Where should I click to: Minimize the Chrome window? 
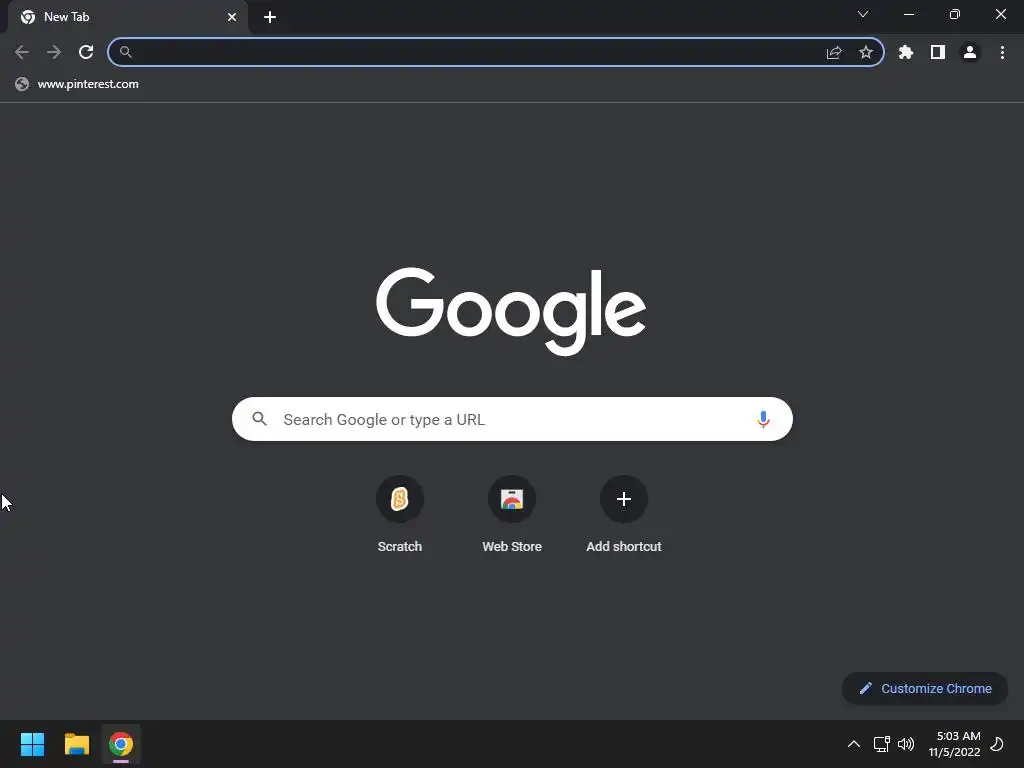[x=909, y=14]
